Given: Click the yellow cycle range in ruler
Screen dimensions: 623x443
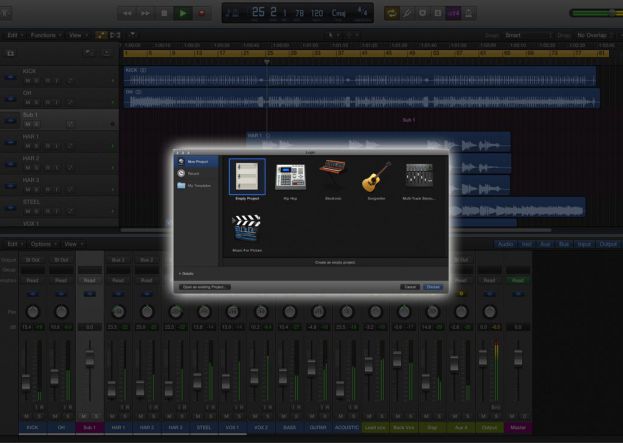Looking at the screenshot, I should (366, 53).
